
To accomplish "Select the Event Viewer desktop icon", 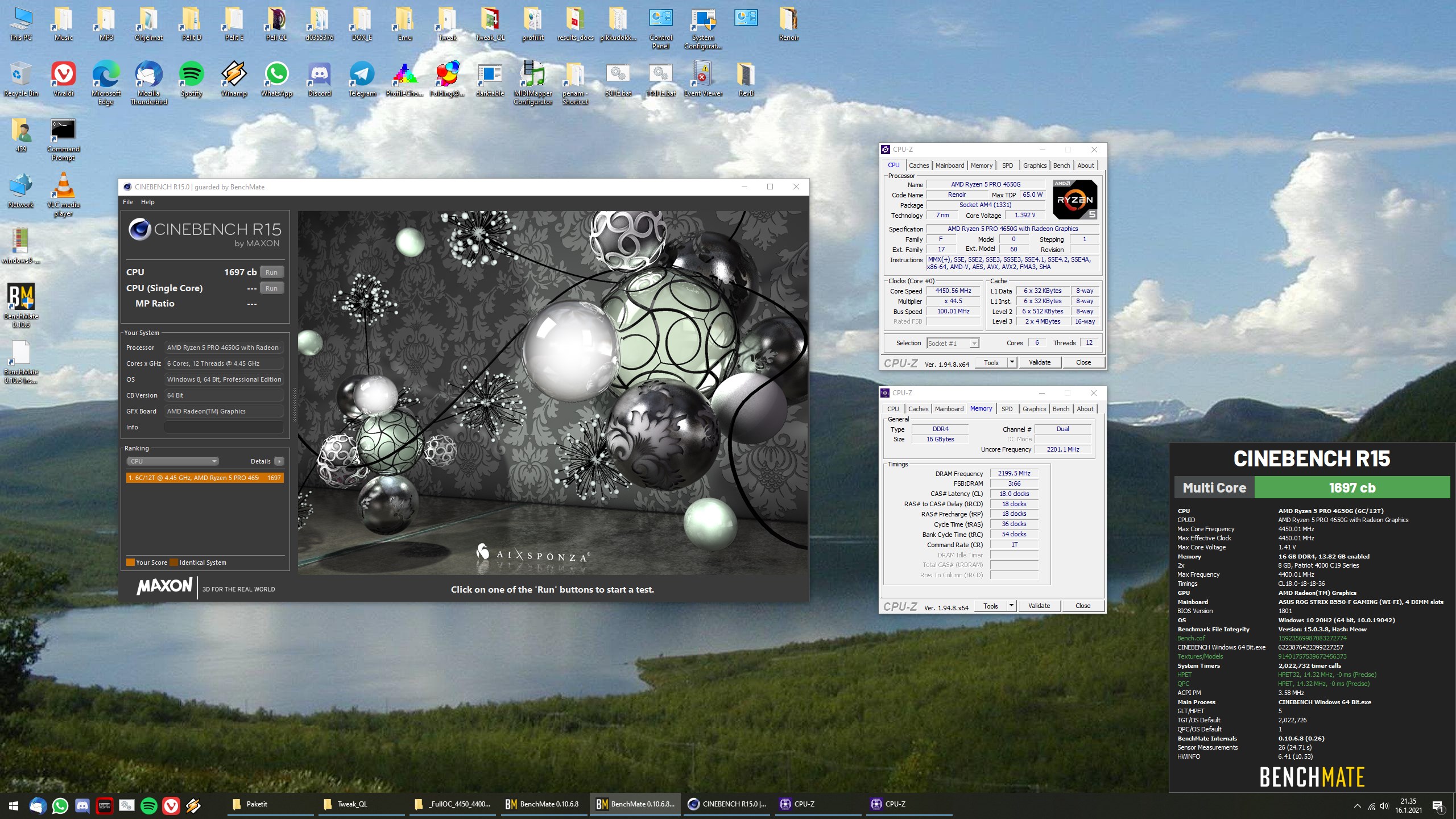I will [x=703, y=79].
